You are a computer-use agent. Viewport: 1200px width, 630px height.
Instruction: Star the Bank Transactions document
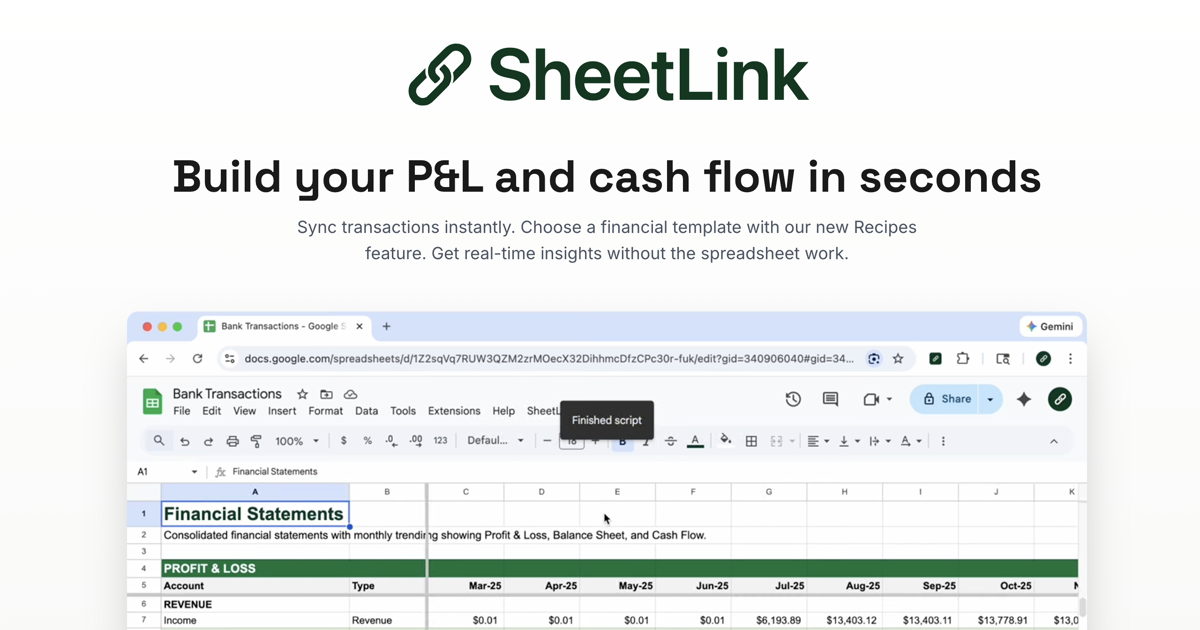(x=302, y=394)
